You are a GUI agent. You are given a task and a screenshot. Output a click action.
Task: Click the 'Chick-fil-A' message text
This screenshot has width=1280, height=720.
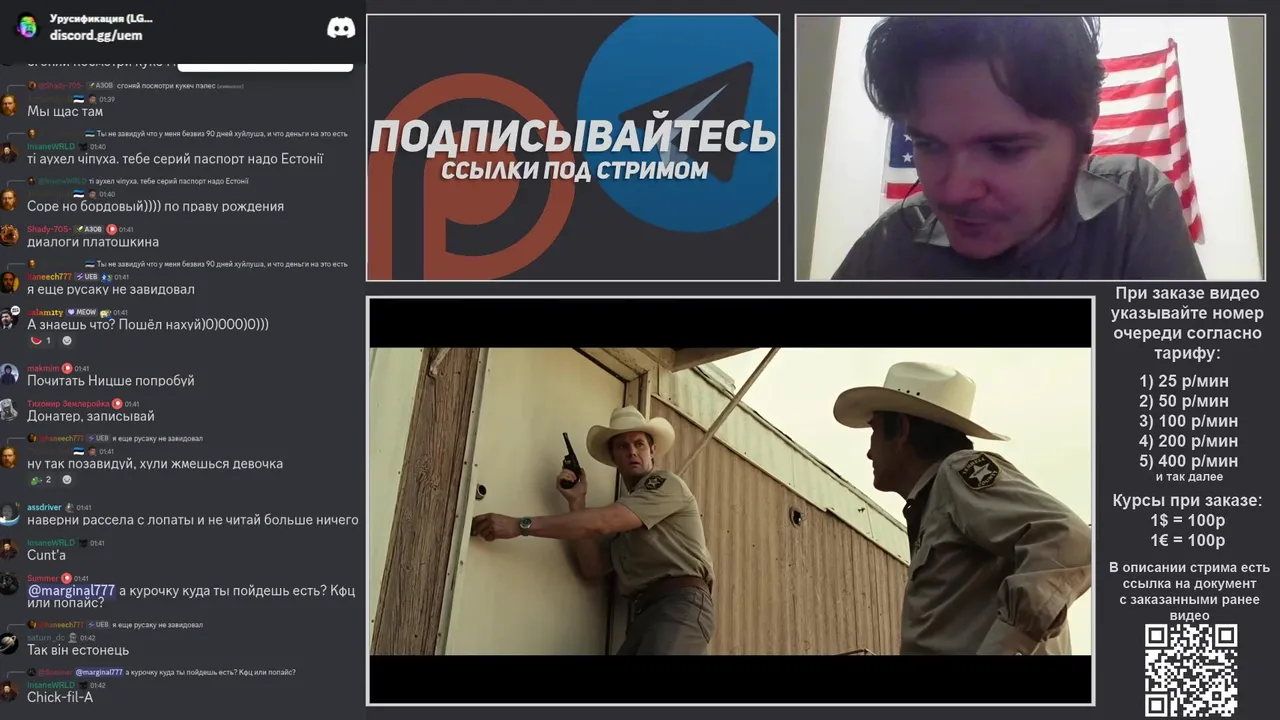60,697
